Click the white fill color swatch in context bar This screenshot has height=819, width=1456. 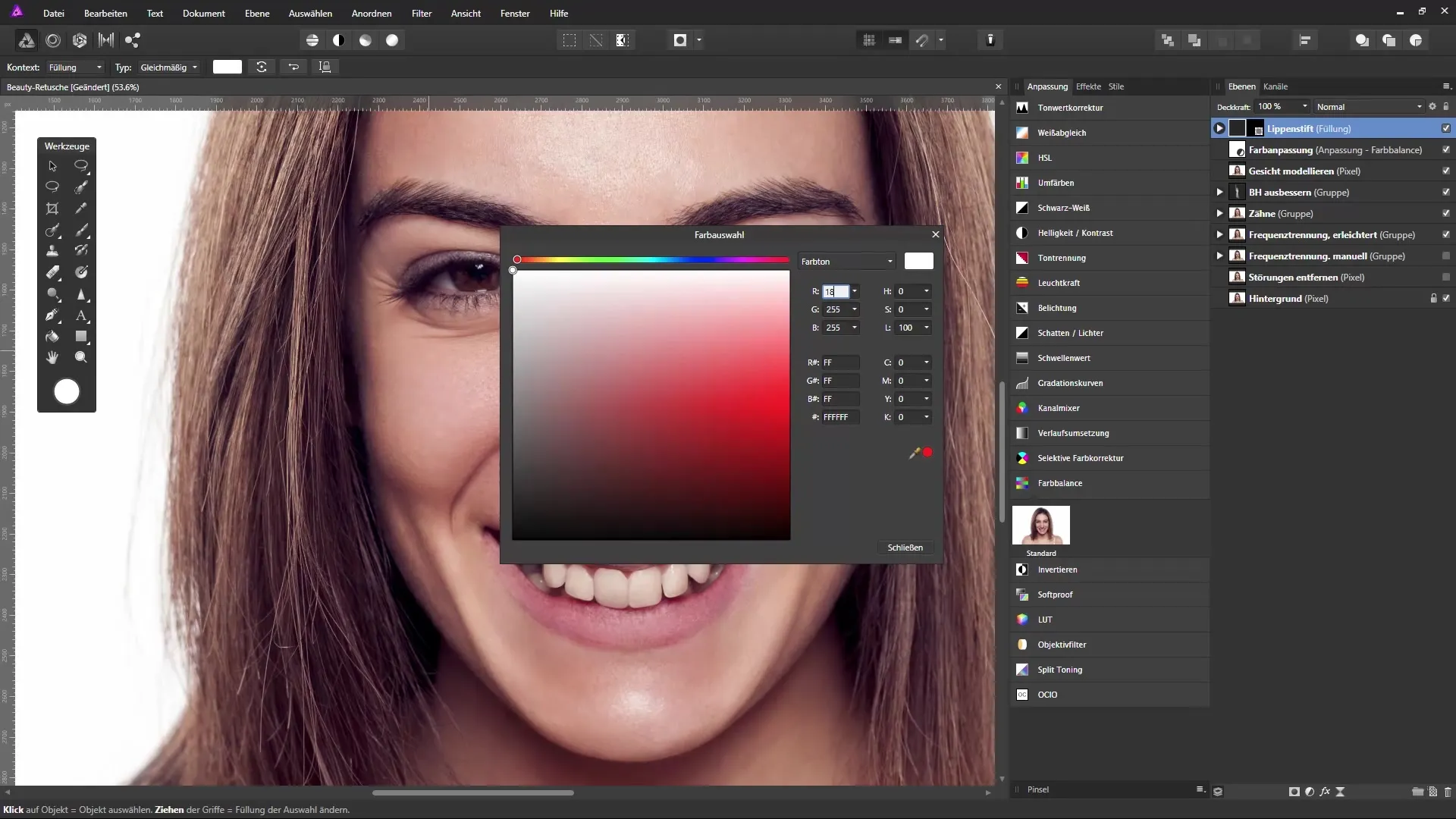[227, 67]
